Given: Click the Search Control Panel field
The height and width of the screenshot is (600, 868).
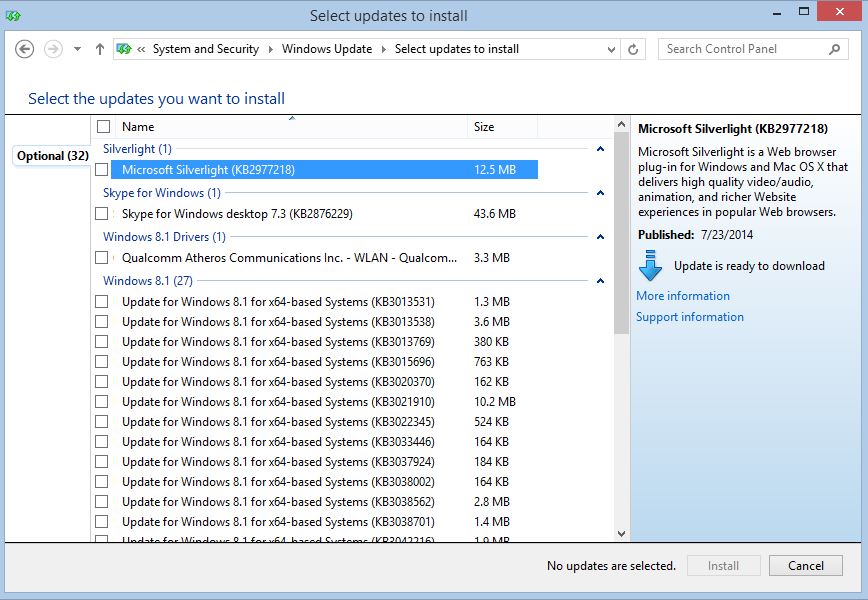Looking at the screenshot, I should (x=753, y=49).
